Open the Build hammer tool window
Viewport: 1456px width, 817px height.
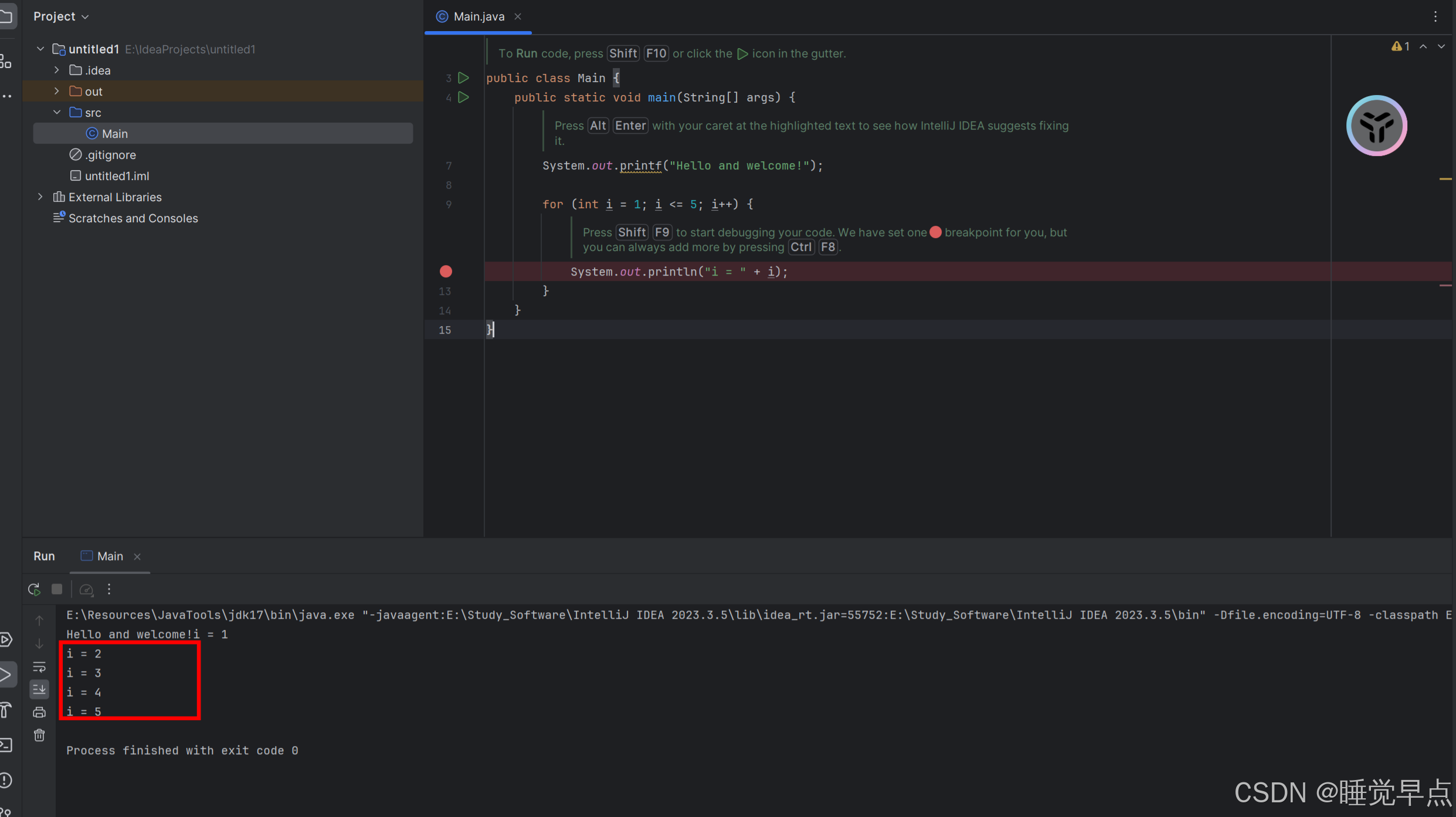tap(6, 710)
